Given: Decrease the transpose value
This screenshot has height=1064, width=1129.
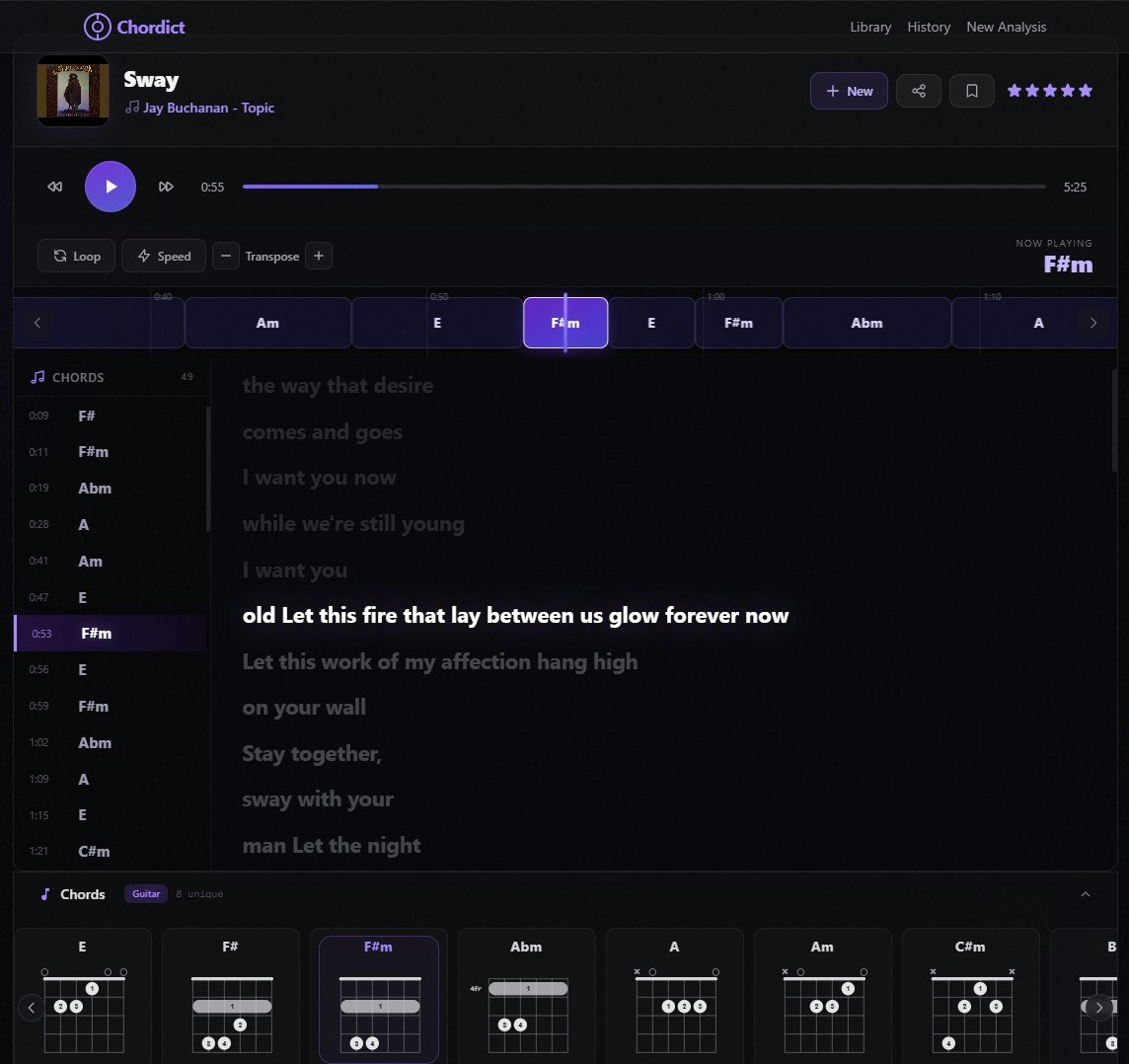Looking at the screenshot, I should pos(226,256).
